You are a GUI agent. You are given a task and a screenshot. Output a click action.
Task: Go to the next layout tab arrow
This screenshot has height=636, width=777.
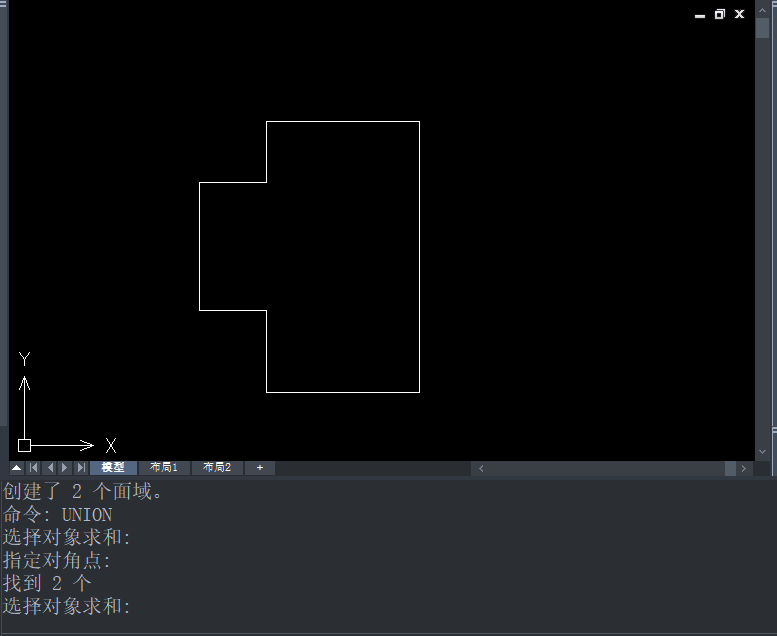tap(65, 467)
